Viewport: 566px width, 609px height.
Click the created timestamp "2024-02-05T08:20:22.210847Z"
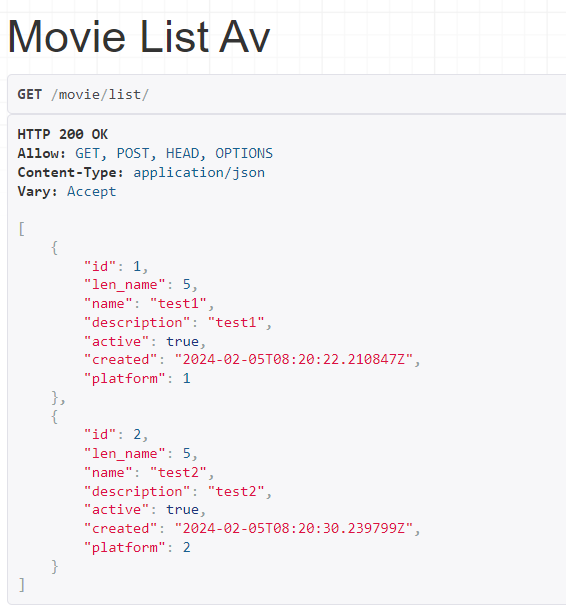coord(293,360)
